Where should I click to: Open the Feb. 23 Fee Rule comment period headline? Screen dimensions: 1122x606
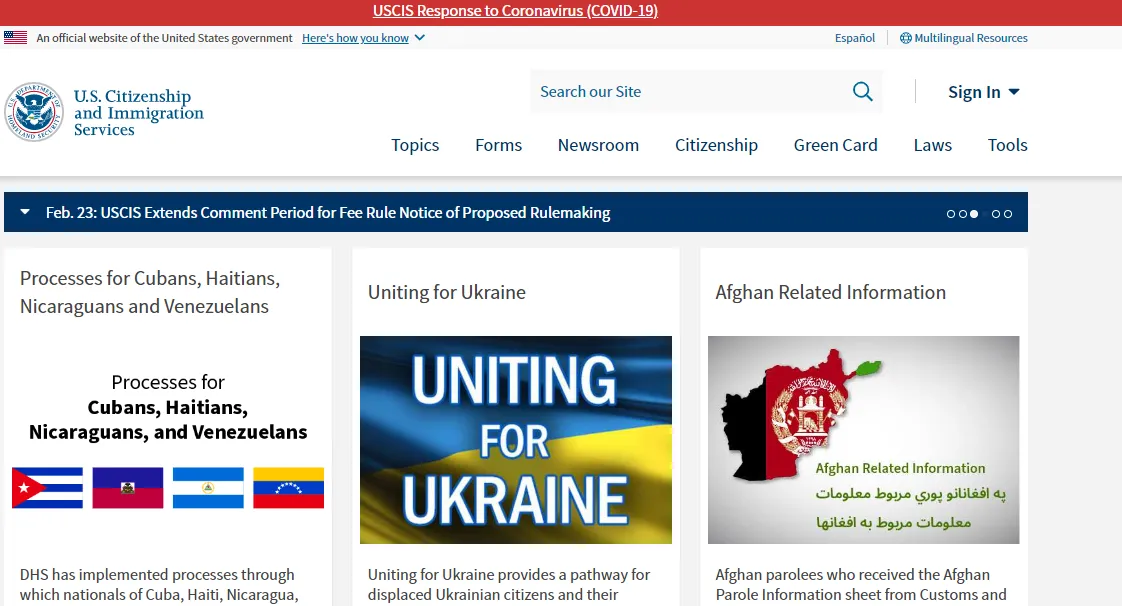[328, 212]
